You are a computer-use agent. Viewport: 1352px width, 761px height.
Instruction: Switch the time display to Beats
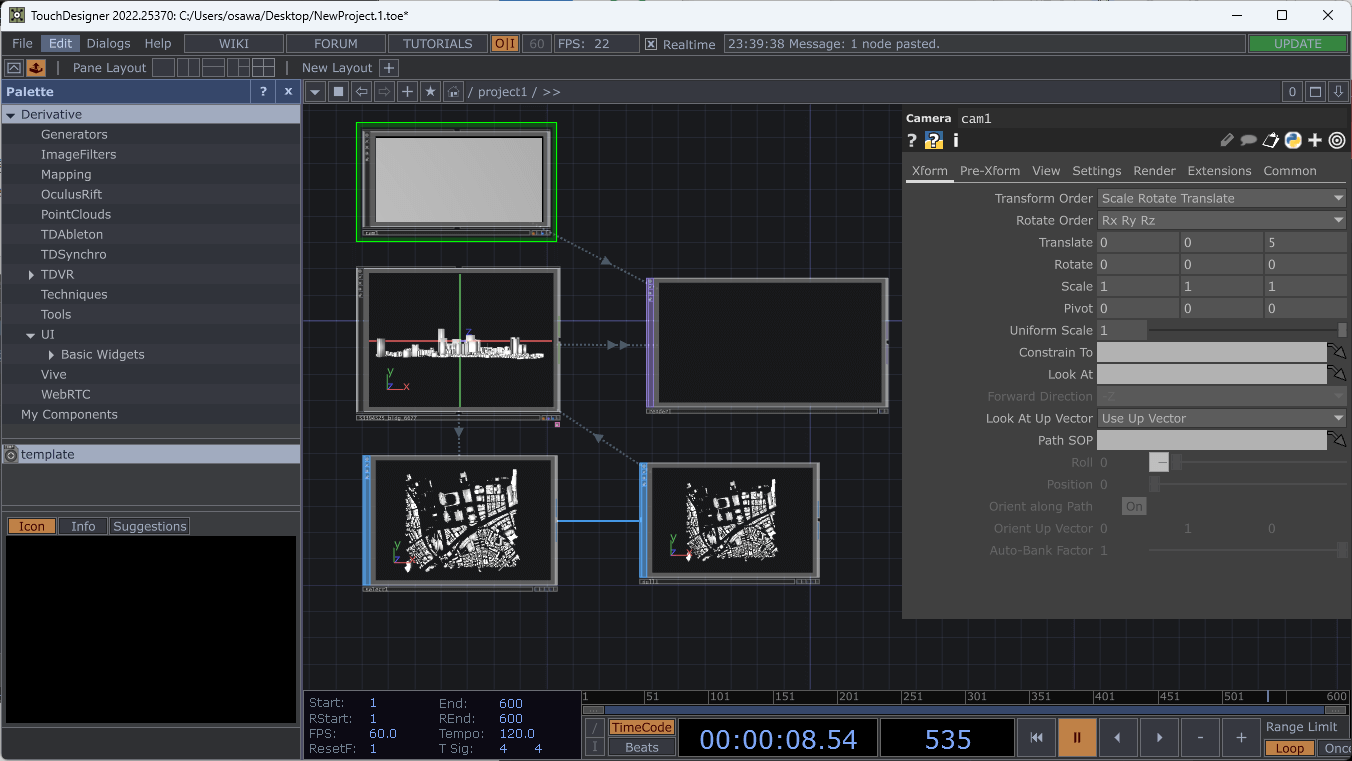pos(641,746)
